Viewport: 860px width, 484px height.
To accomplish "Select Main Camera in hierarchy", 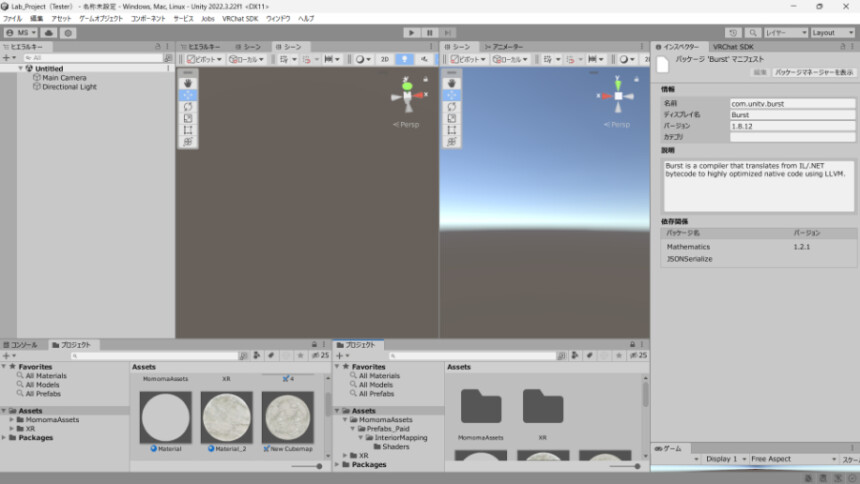I will tap(64, 78).
